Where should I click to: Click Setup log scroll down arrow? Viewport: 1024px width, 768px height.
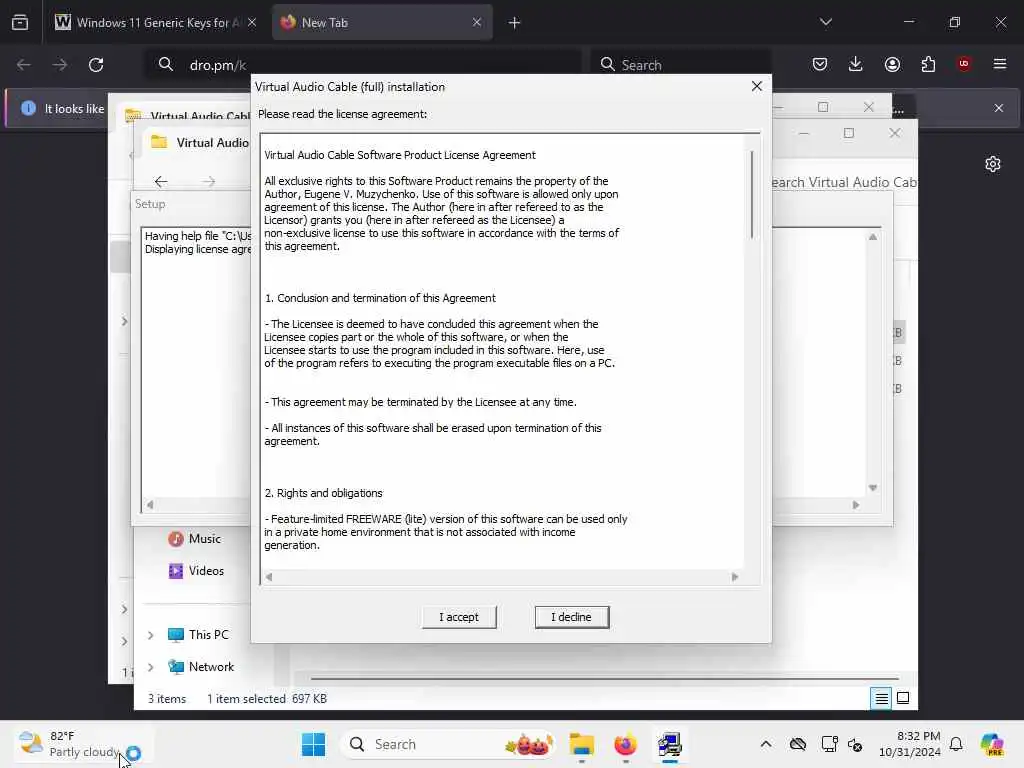click(x=872, y=488)
